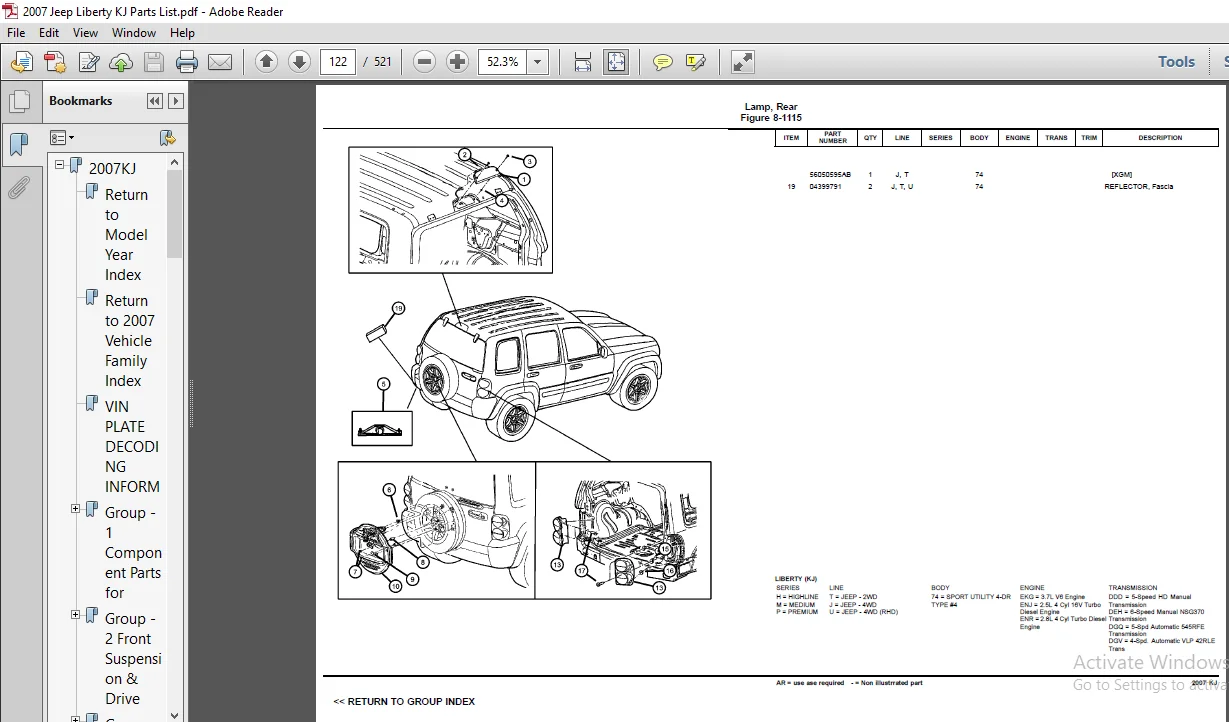Image resolution: width=1229 pixels, height=722 pixels.
Task: Open Return to 2007 Vehicle Family Index bookmark
Action: pos(130,341)
